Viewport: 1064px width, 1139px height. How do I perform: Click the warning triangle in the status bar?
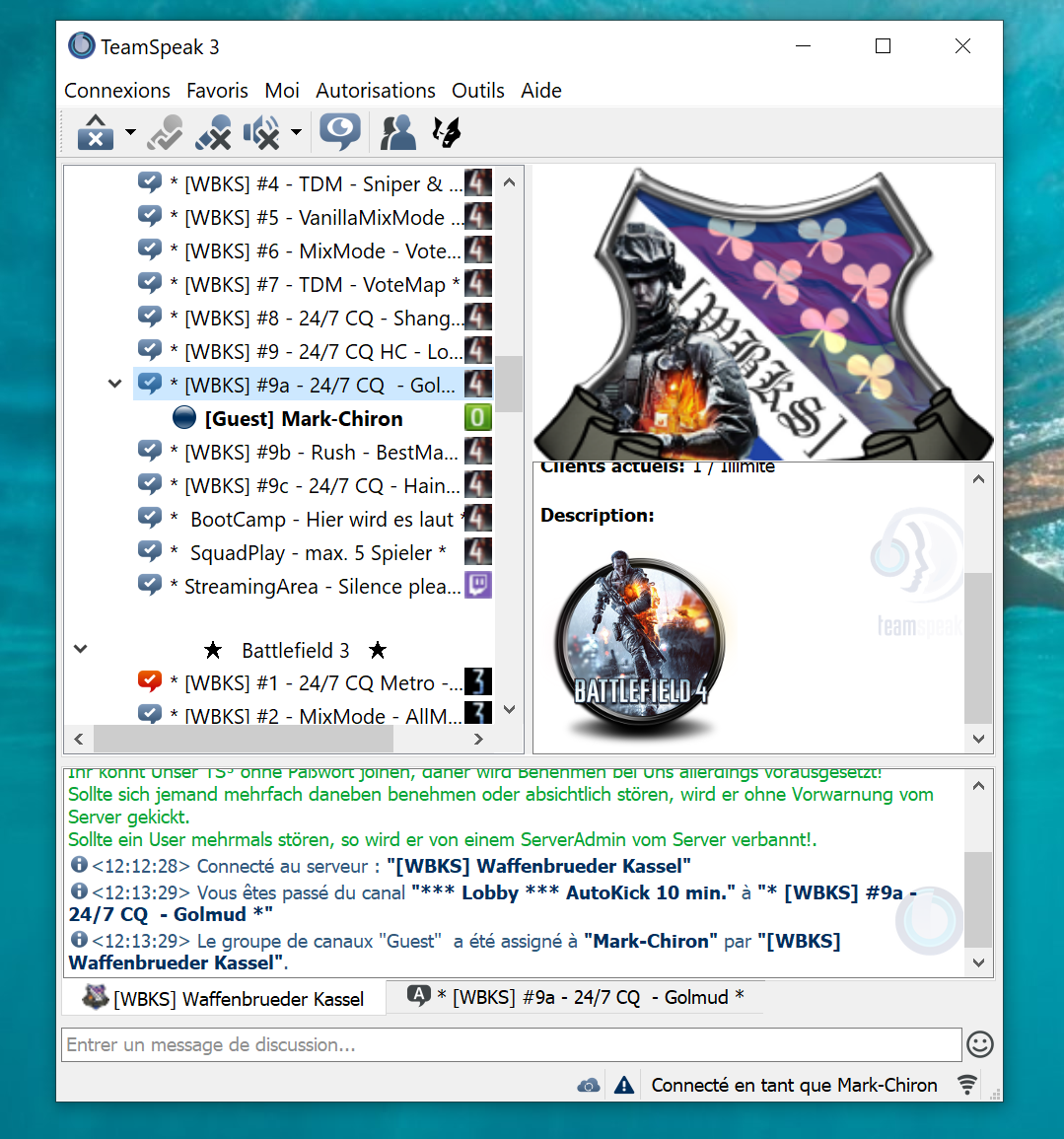click(624, 1086)
